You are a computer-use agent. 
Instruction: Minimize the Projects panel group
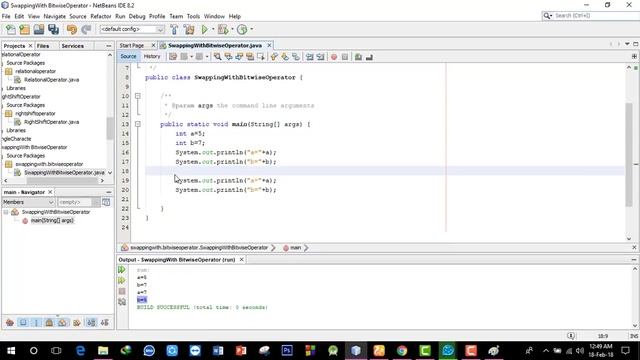(109, 46)
